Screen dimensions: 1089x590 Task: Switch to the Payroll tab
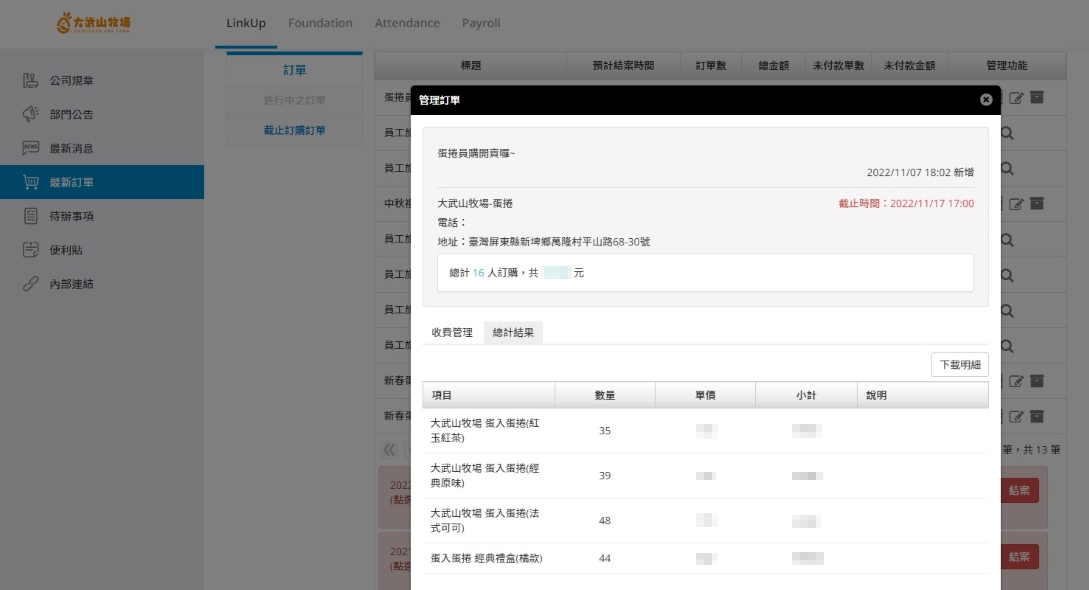point(481,23)
